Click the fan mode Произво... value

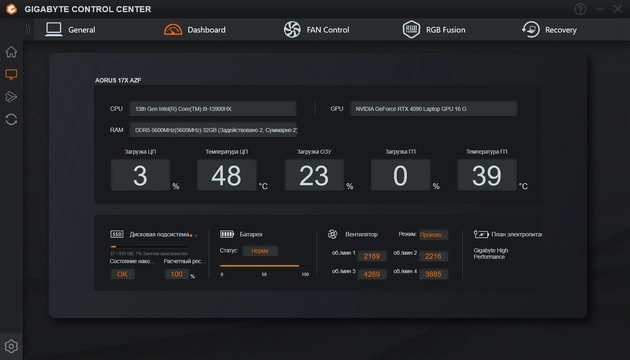[x=434, y=235]
